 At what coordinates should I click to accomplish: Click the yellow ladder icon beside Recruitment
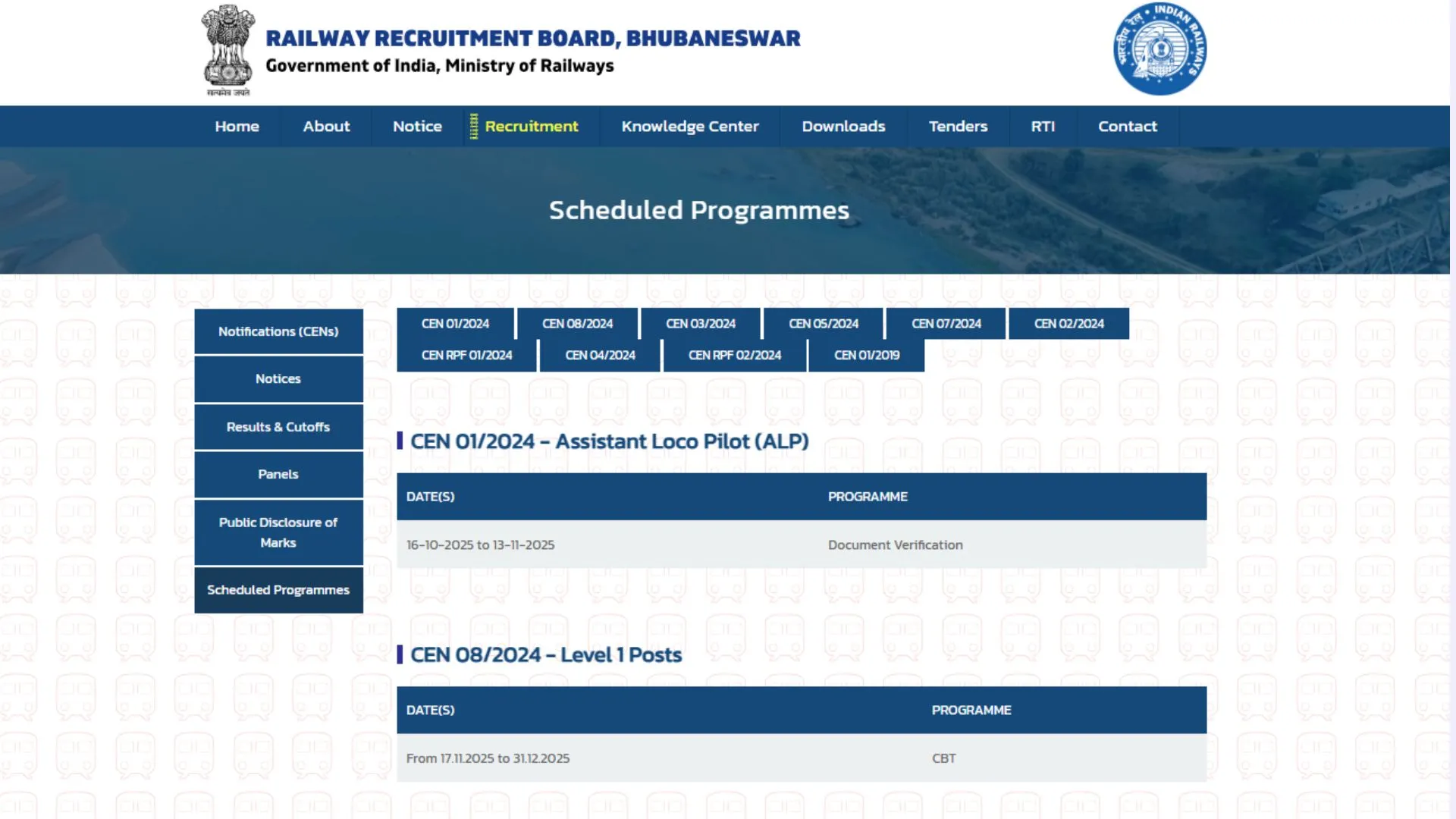point(472,126)
